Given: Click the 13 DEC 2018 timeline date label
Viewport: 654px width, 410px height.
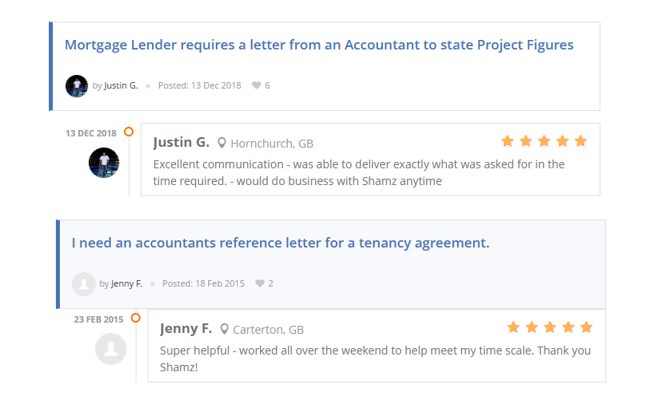Looking at the screenshot, I should tap(91, 133).
